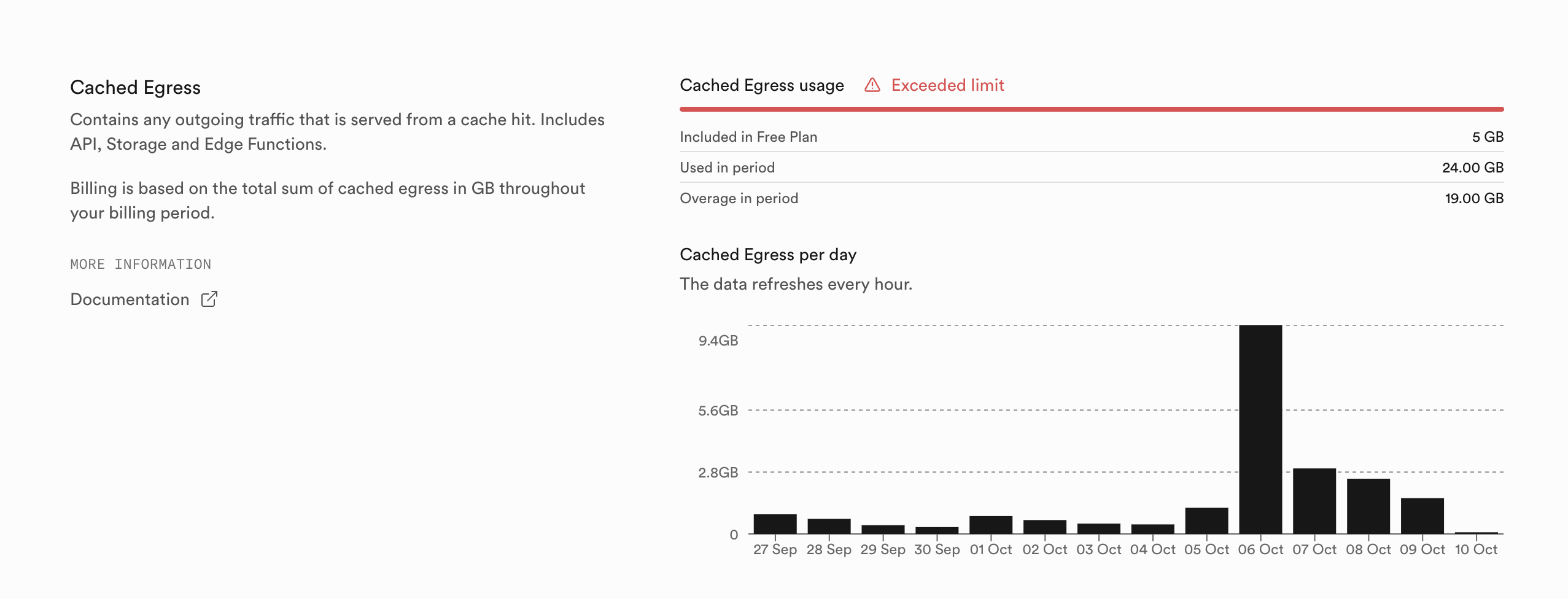Select the tall 06 Oct chart bar
Image resolution: width=1568 pixels, height=599 pixels.
(1260, 429)
